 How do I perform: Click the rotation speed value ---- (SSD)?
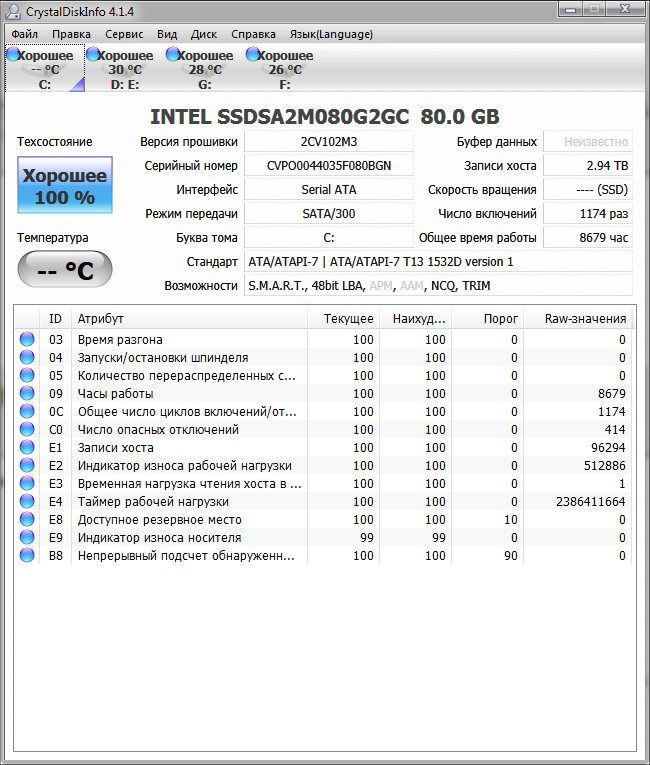tap(588, 189)
